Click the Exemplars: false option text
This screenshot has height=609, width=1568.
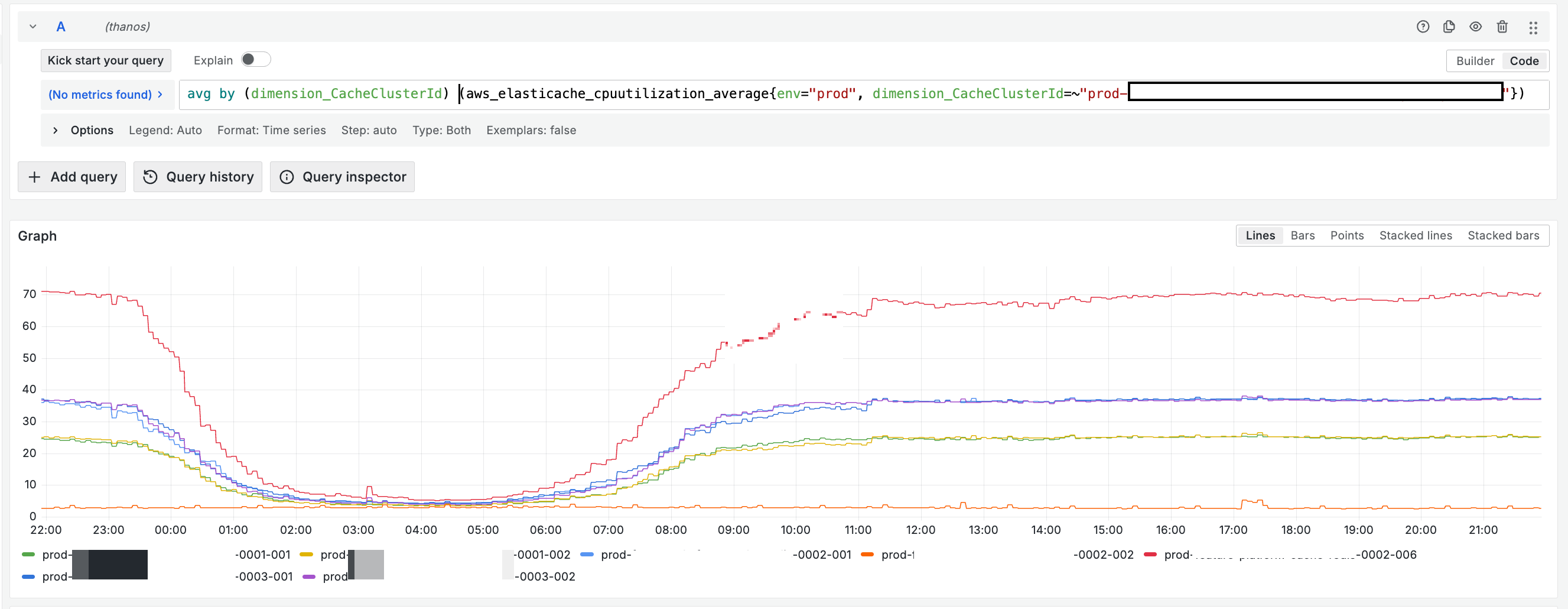click(x=531, y=130)
